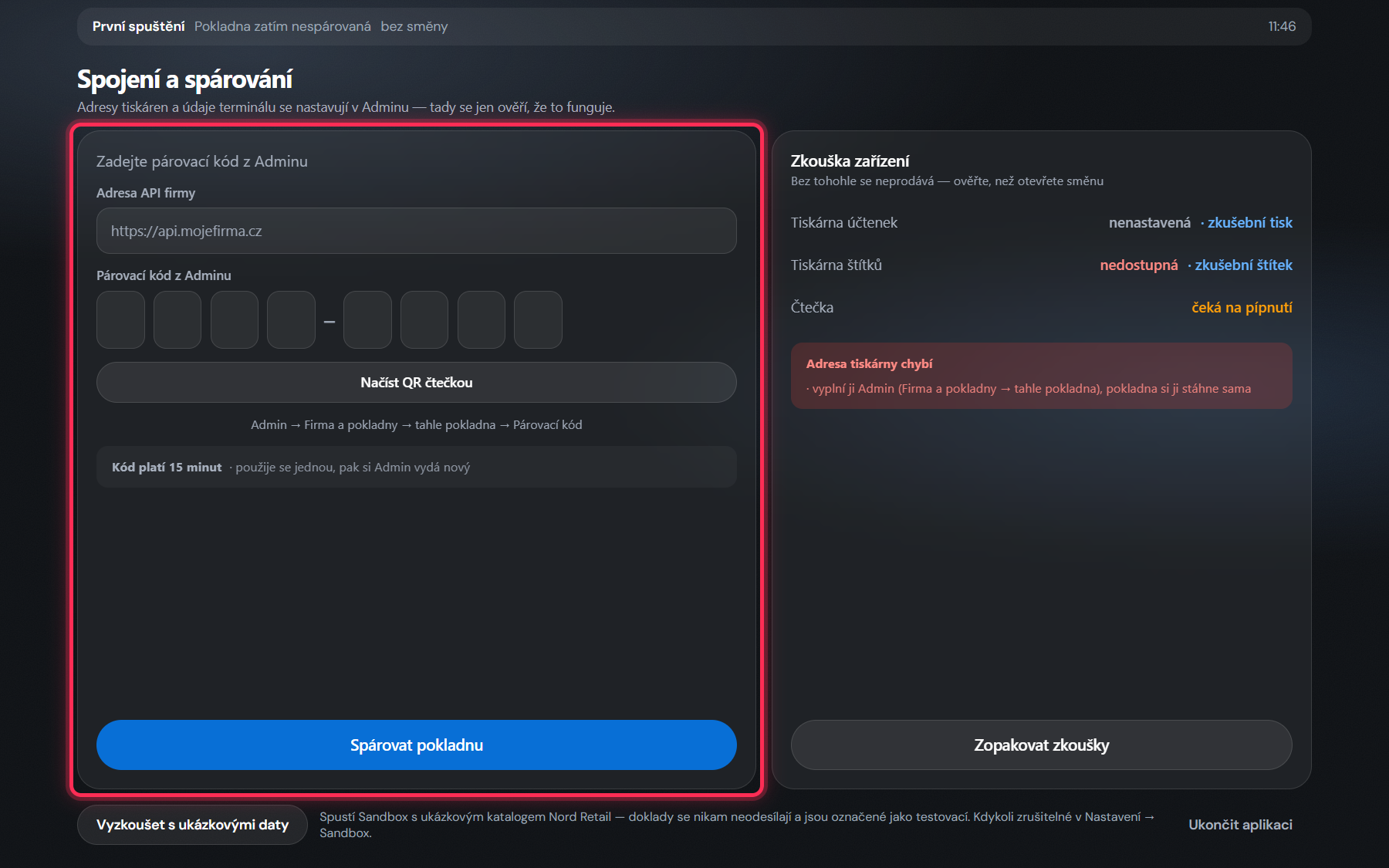Click Pokladna zatím nespárovaná status text

(282, 26)
